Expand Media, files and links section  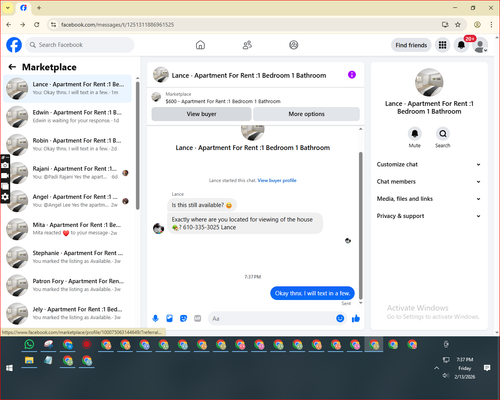429,199
